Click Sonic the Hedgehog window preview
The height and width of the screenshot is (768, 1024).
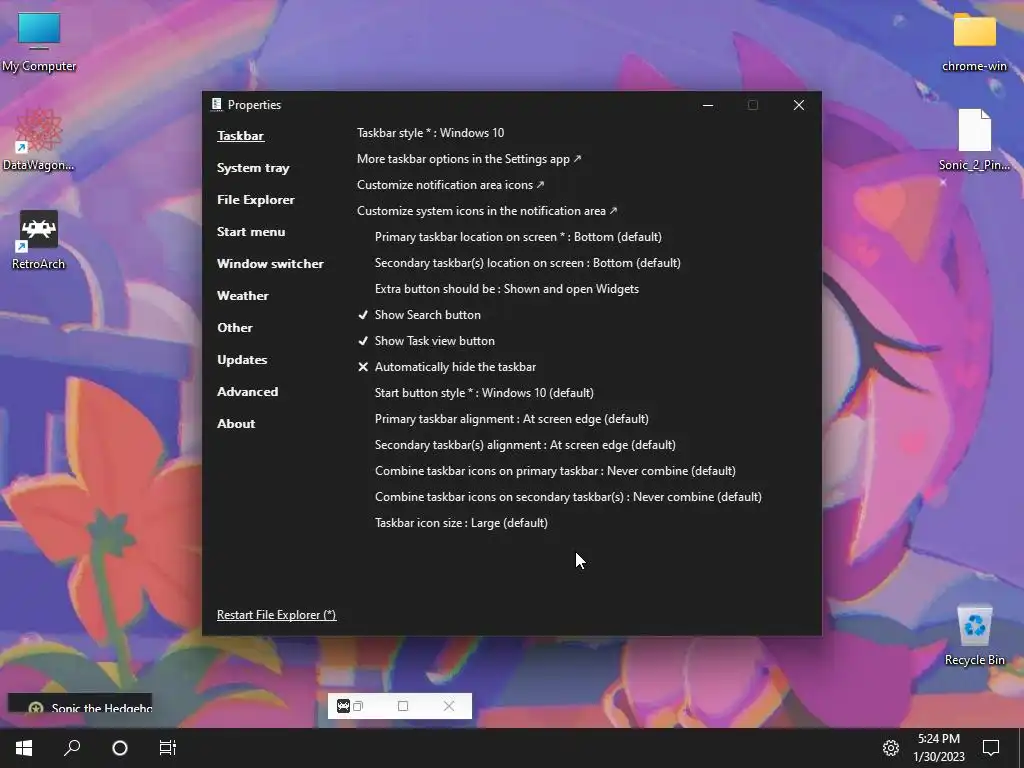coord(80,703)
